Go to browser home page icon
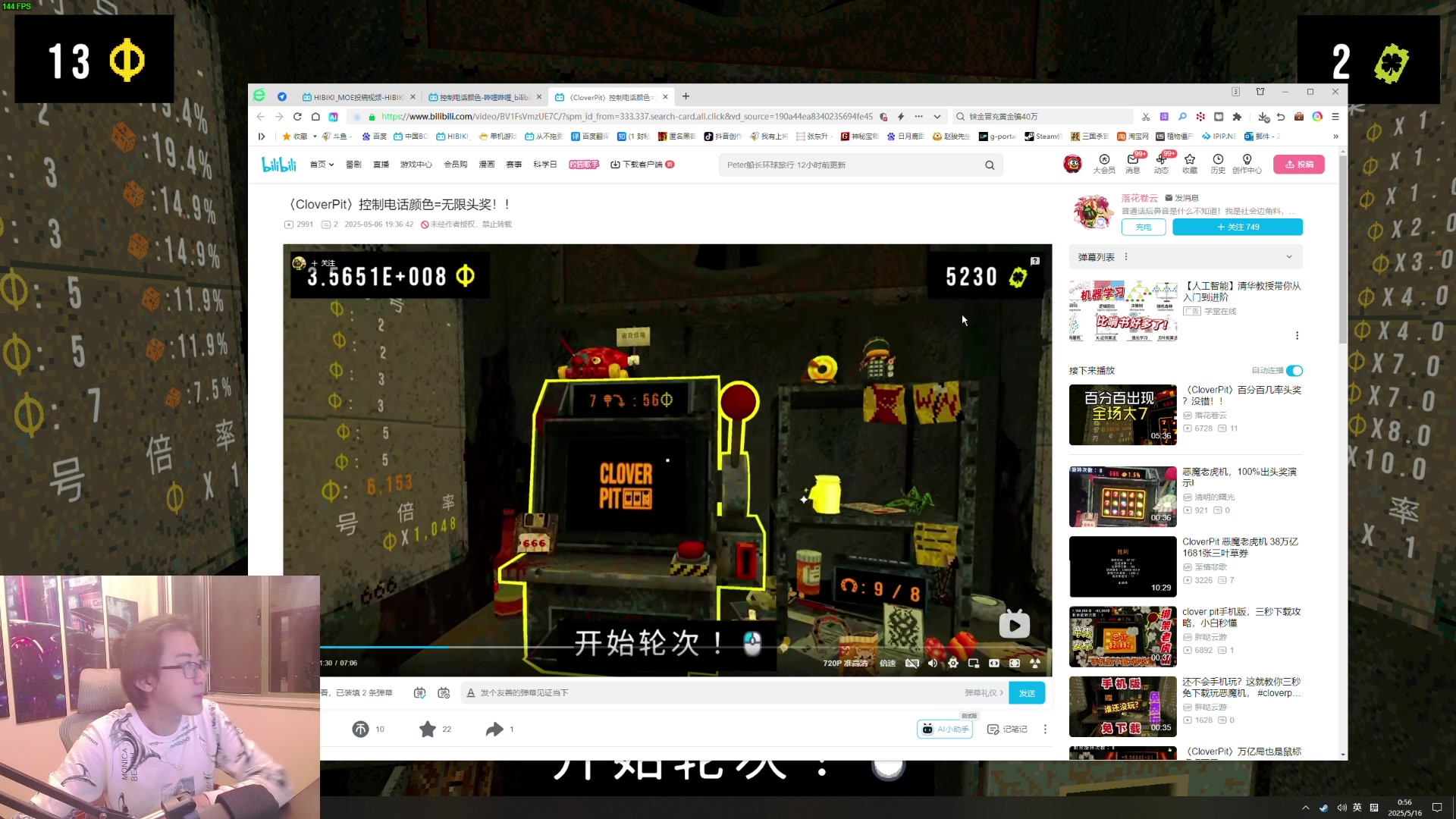Viewport: 1456px width, 819px height. [315, 117]
